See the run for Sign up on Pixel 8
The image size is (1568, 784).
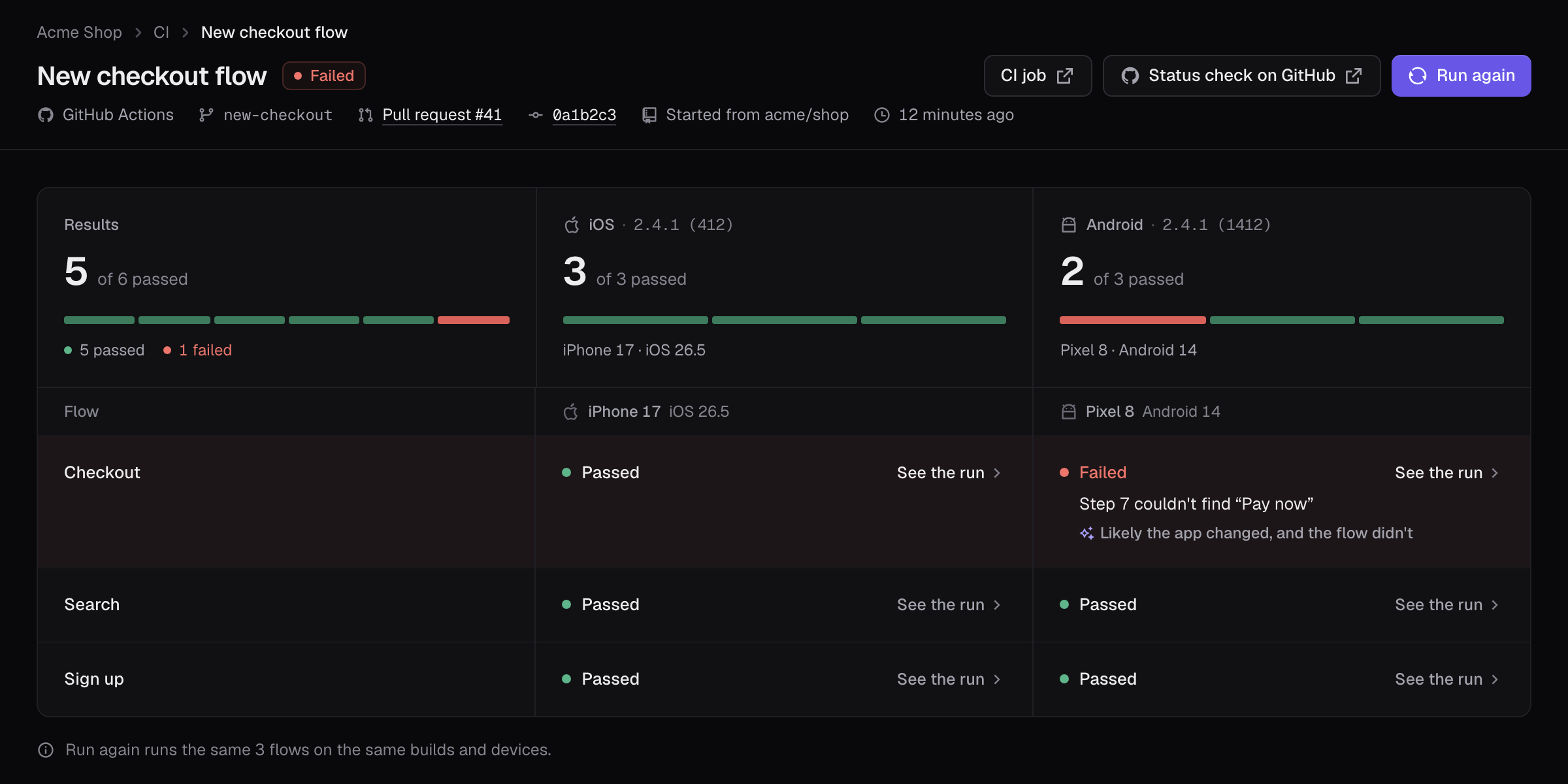(1446, 679)
